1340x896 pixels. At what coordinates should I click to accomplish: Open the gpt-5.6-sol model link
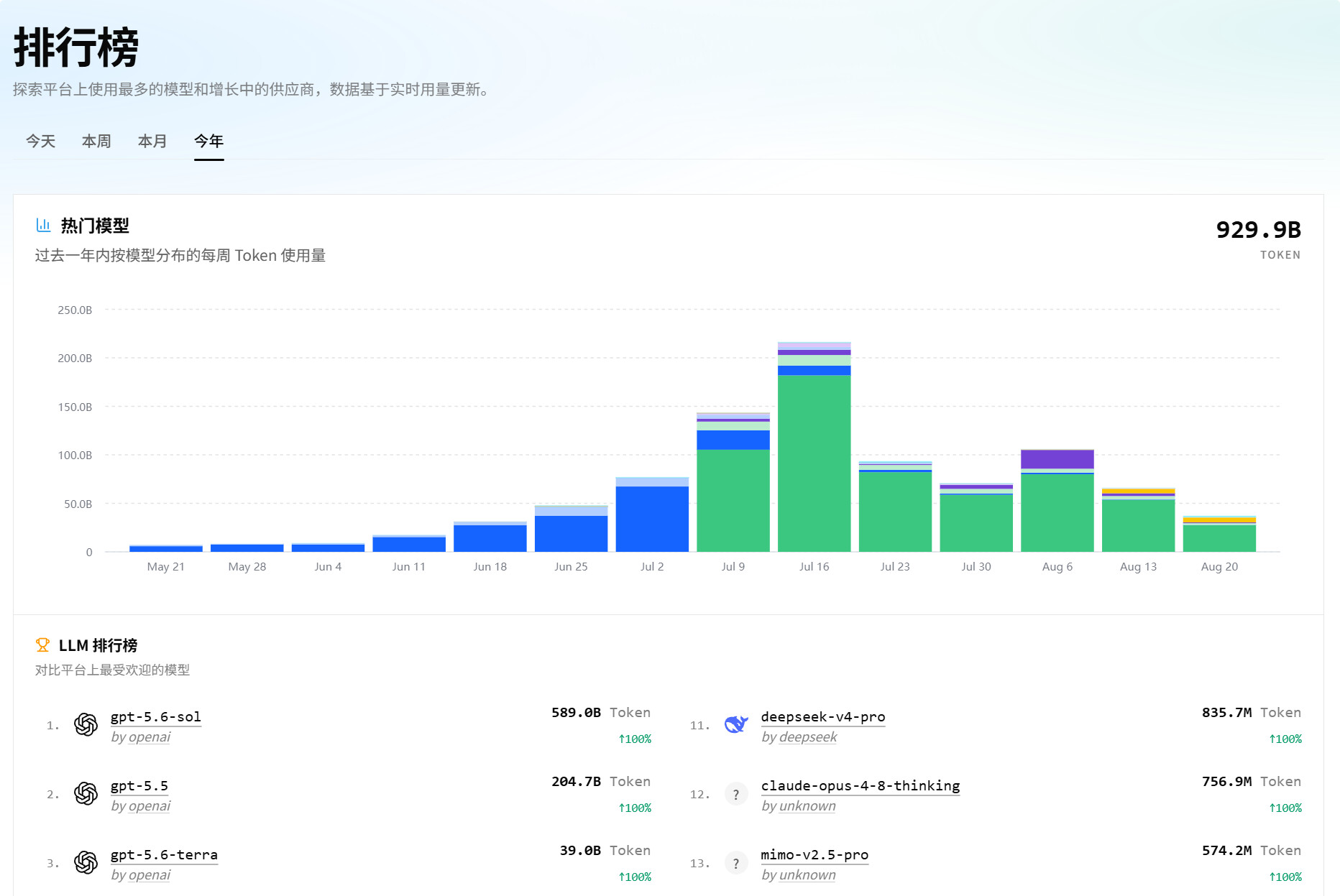coord(156,717)
